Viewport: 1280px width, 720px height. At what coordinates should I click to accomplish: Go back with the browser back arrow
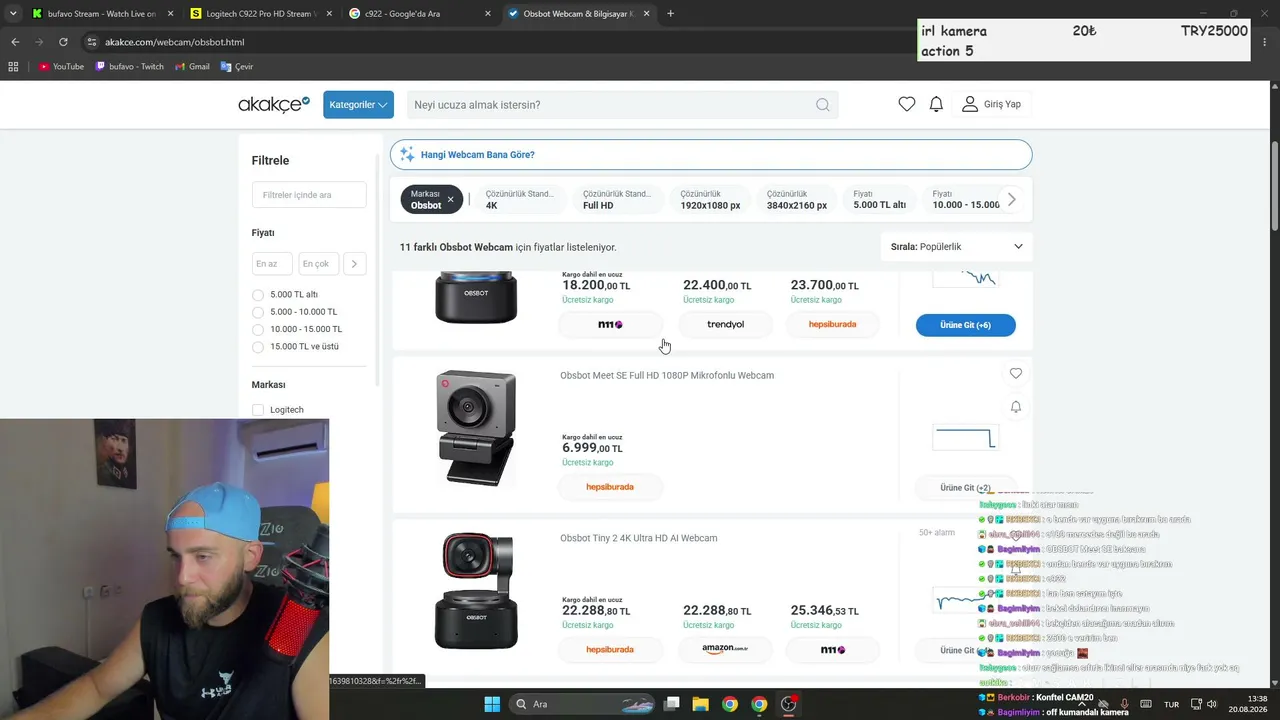coord(15,42)
